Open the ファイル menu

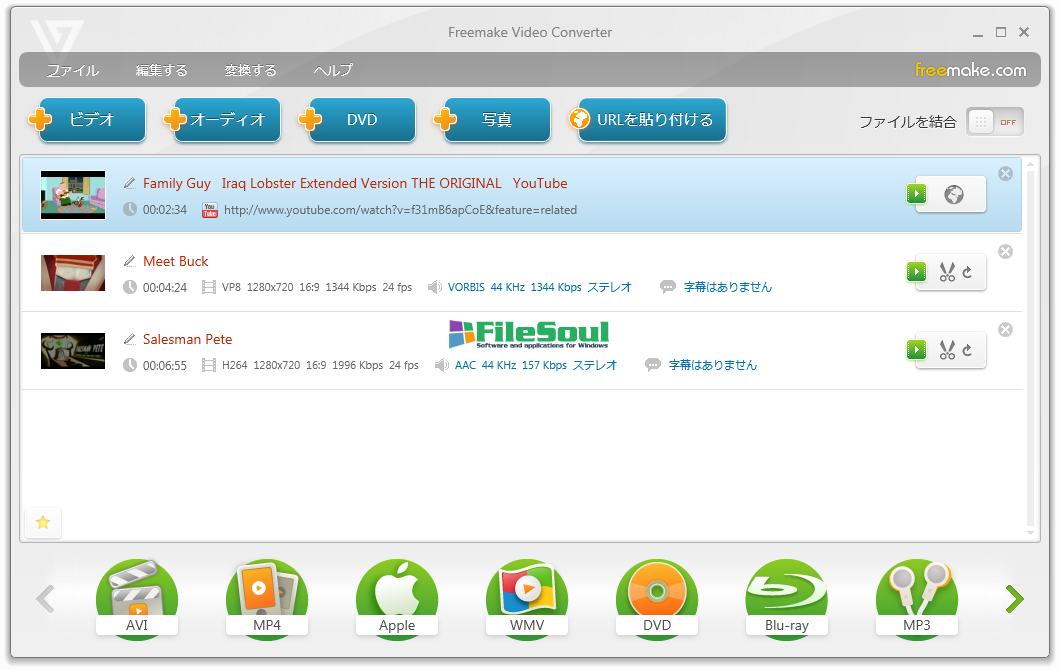72,70
